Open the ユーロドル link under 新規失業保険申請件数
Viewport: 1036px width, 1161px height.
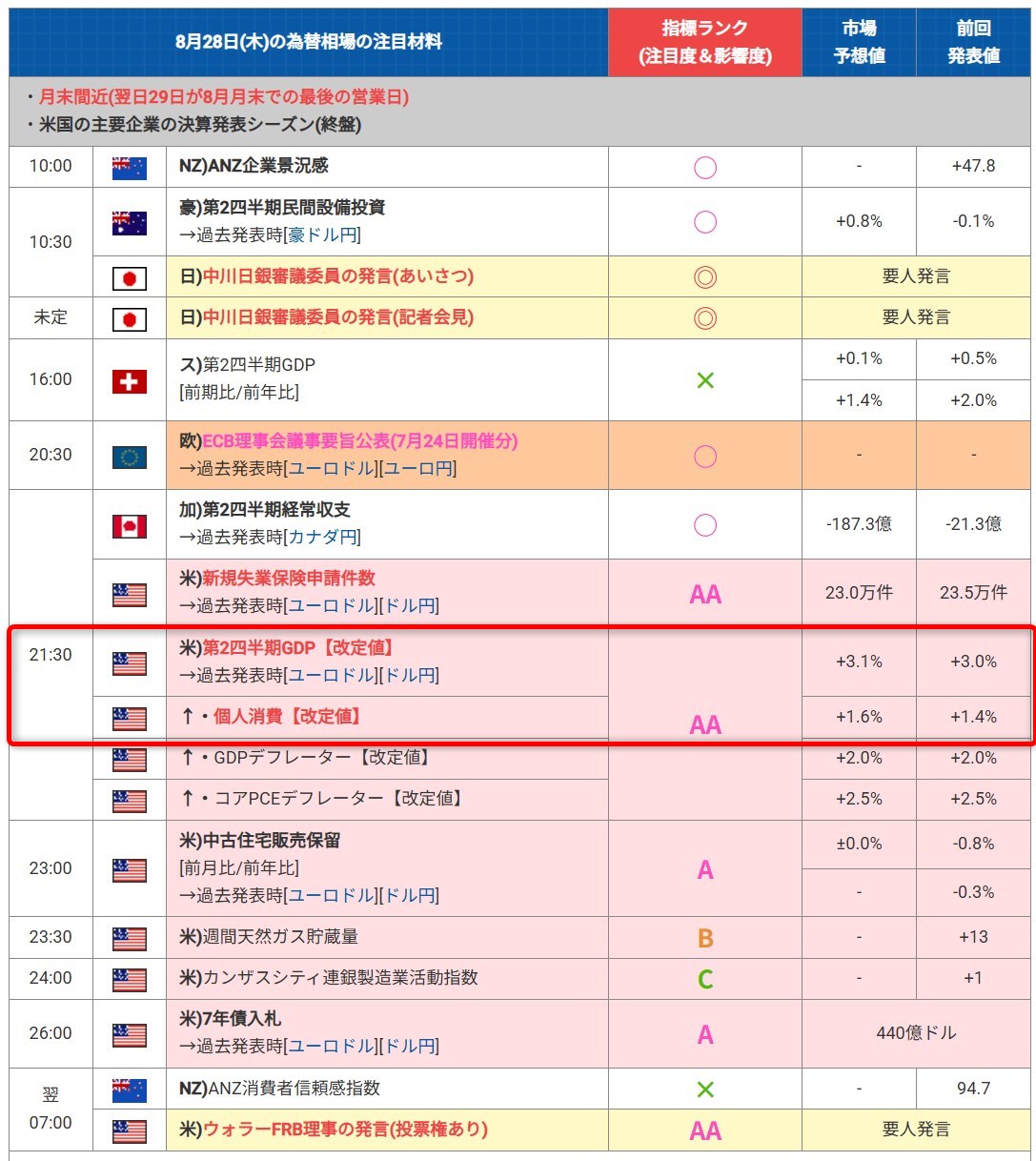332,606
